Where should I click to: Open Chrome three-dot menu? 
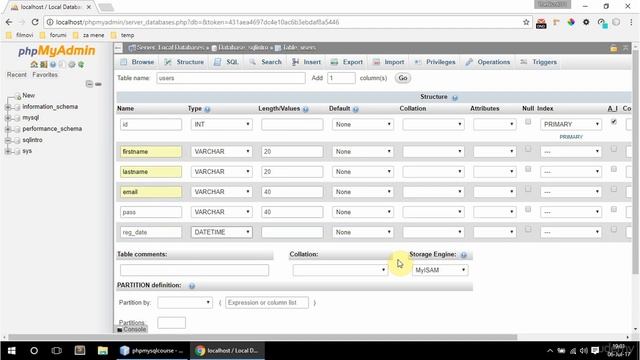[x=631, y=22]
